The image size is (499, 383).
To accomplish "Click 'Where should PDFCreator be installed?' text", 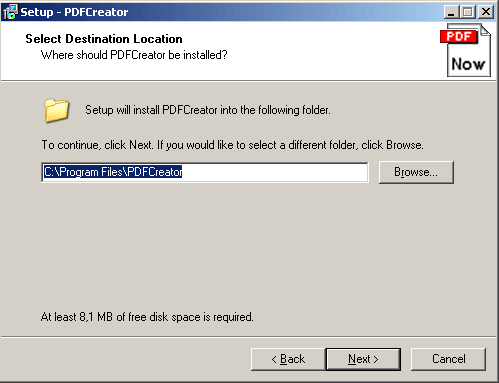I will [134, 55].
